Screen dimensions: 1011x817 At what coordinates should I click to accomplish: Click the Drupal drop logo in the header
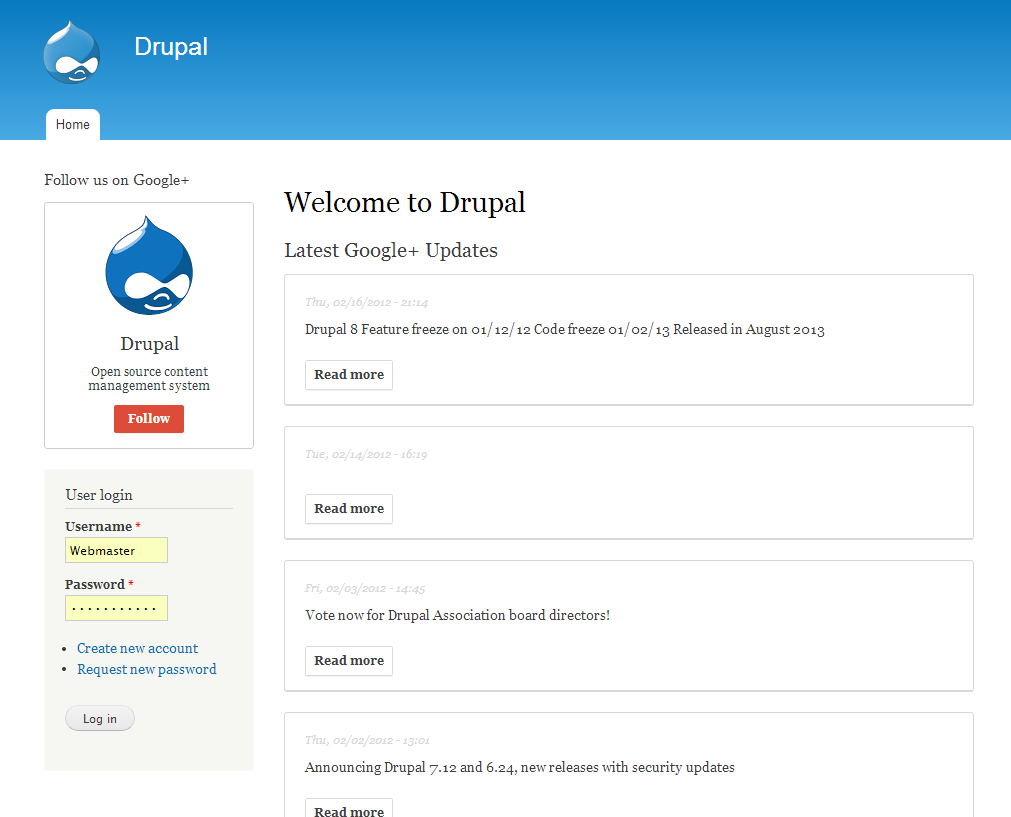(x=72, y=52)
